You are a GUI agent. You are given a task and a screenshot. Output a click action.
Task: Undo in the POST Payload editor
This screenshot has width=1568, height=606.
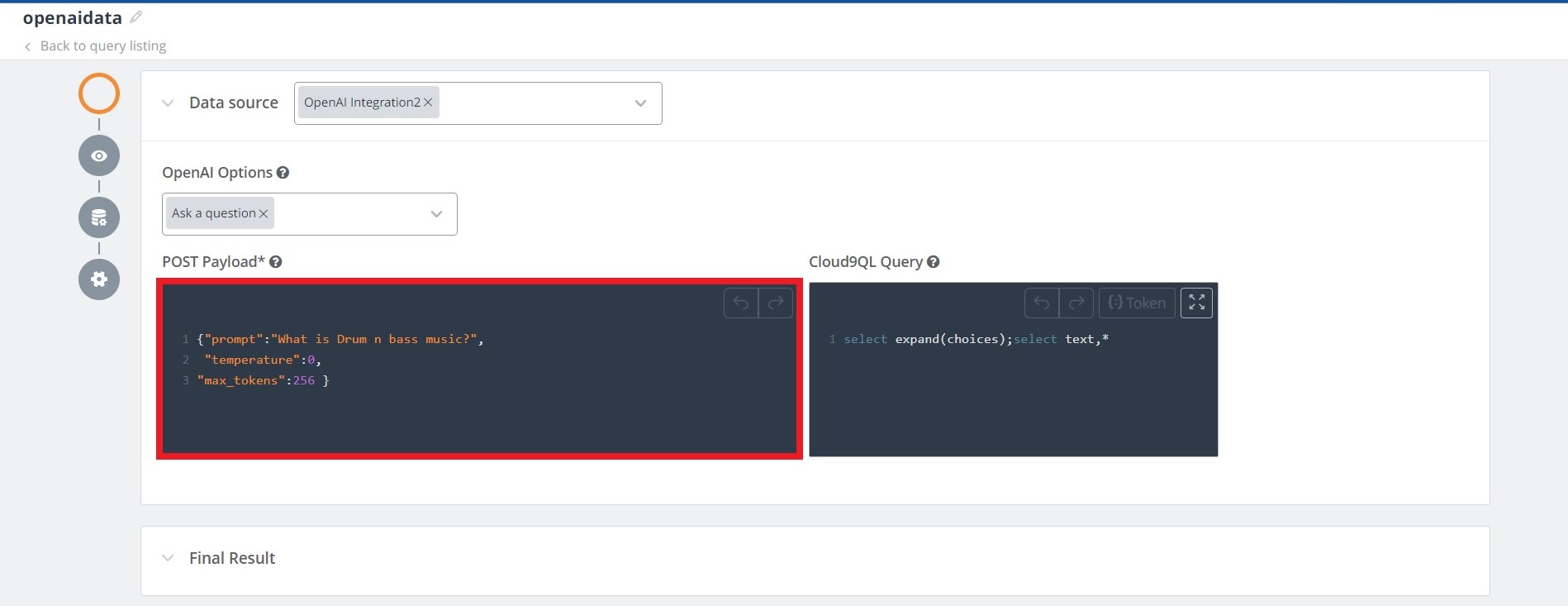[741, 303]
